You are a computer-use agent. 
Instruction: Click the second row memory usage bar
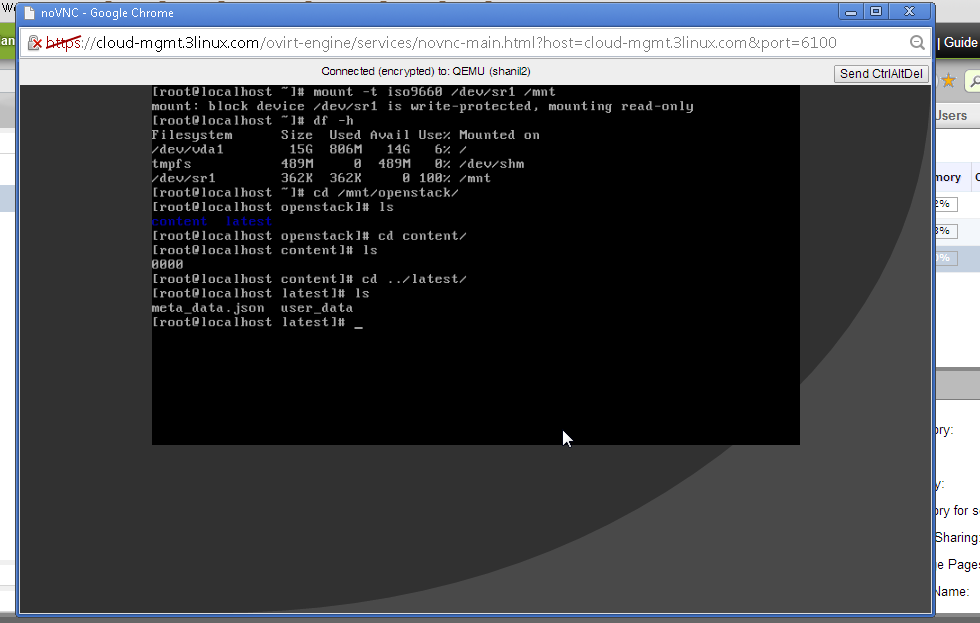click(x=945, y=231)
